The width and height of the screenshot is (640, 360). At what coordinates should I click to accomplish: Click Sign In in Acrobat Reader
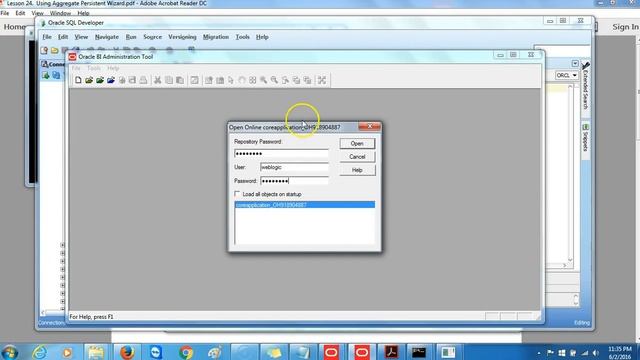click(x=625, y=27)
